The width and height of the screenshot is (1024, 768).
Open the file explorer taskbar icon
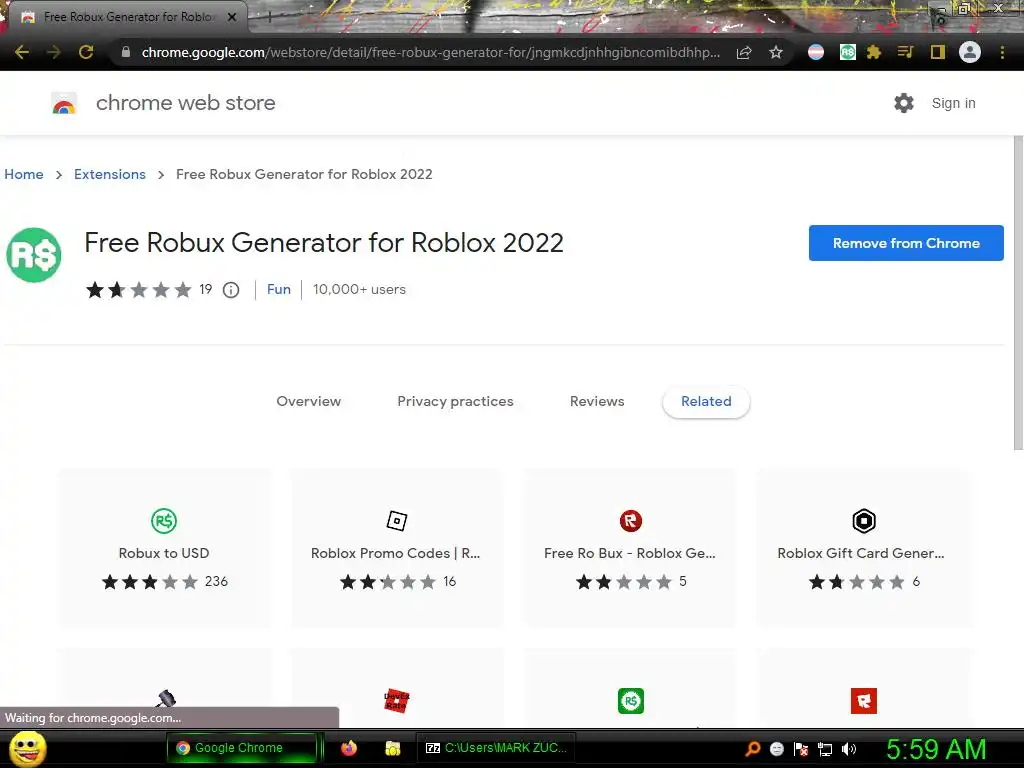tap(392, 748)
